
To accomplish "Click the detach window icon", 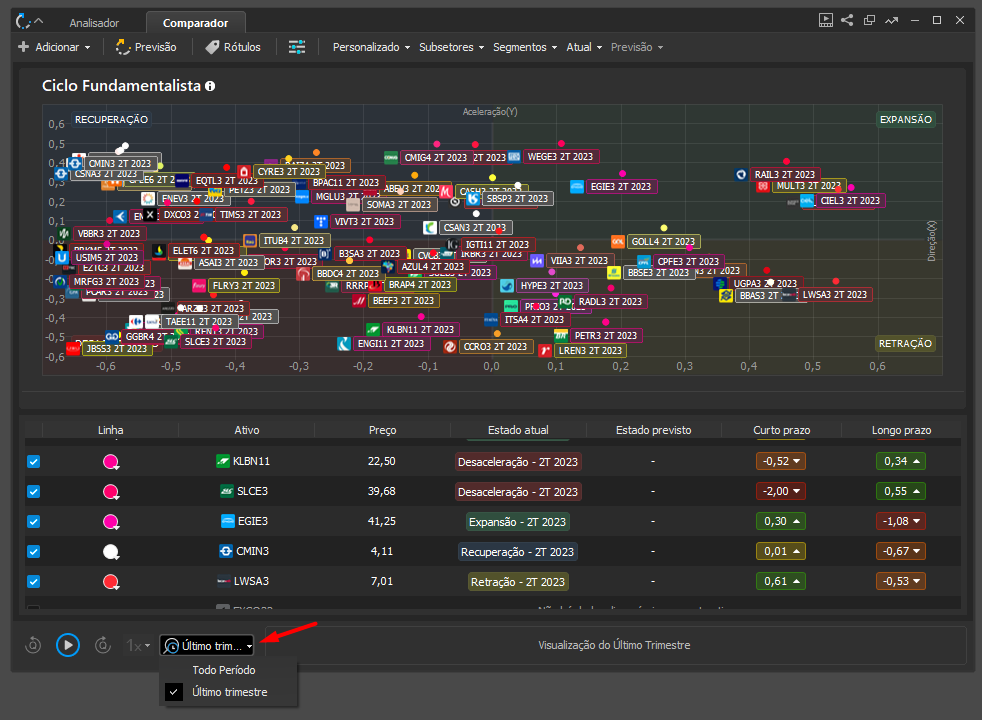I will tap(869, 20).
